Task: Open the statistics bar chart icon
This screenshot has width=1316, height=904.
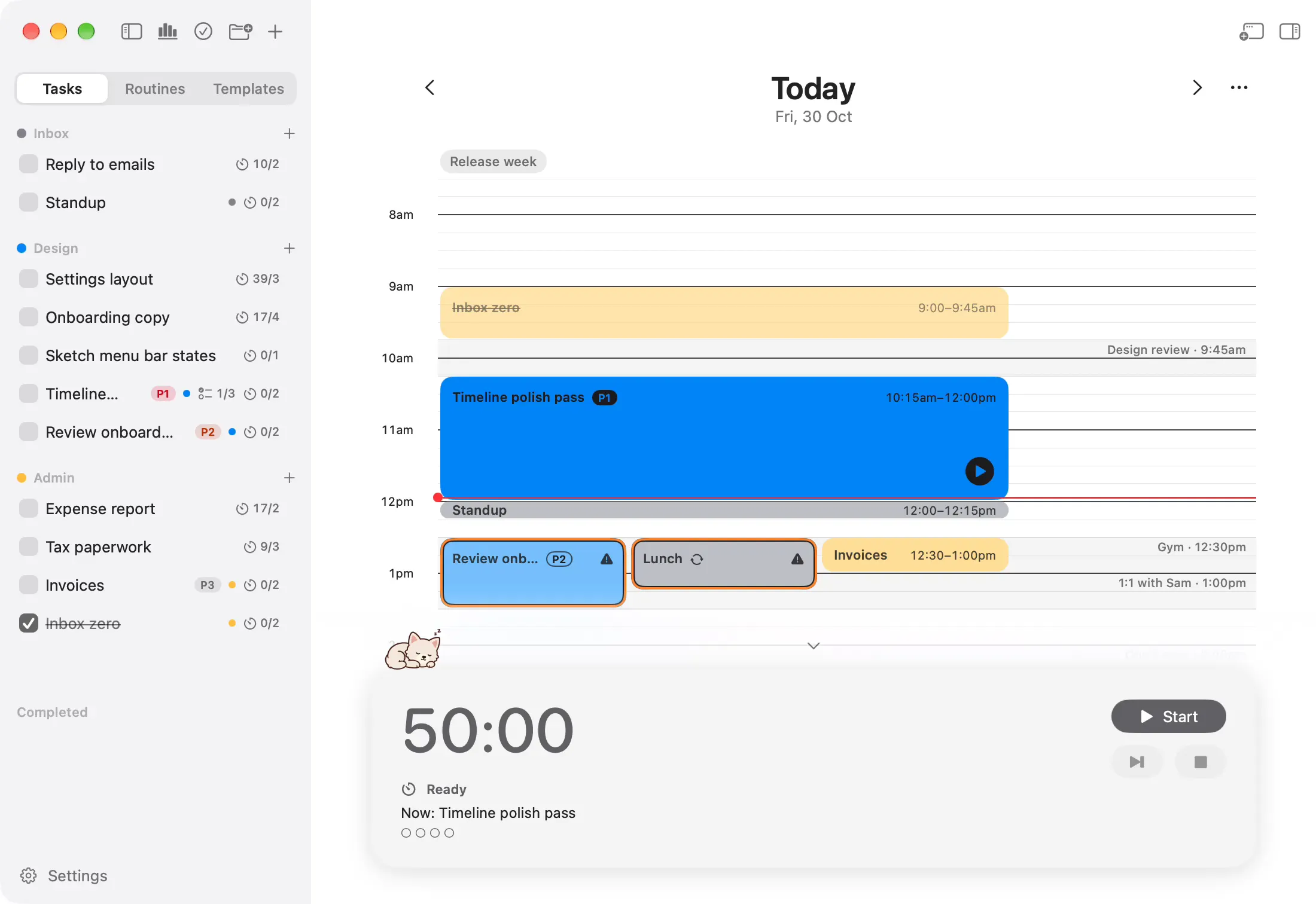Action: (x=167, y=31)
